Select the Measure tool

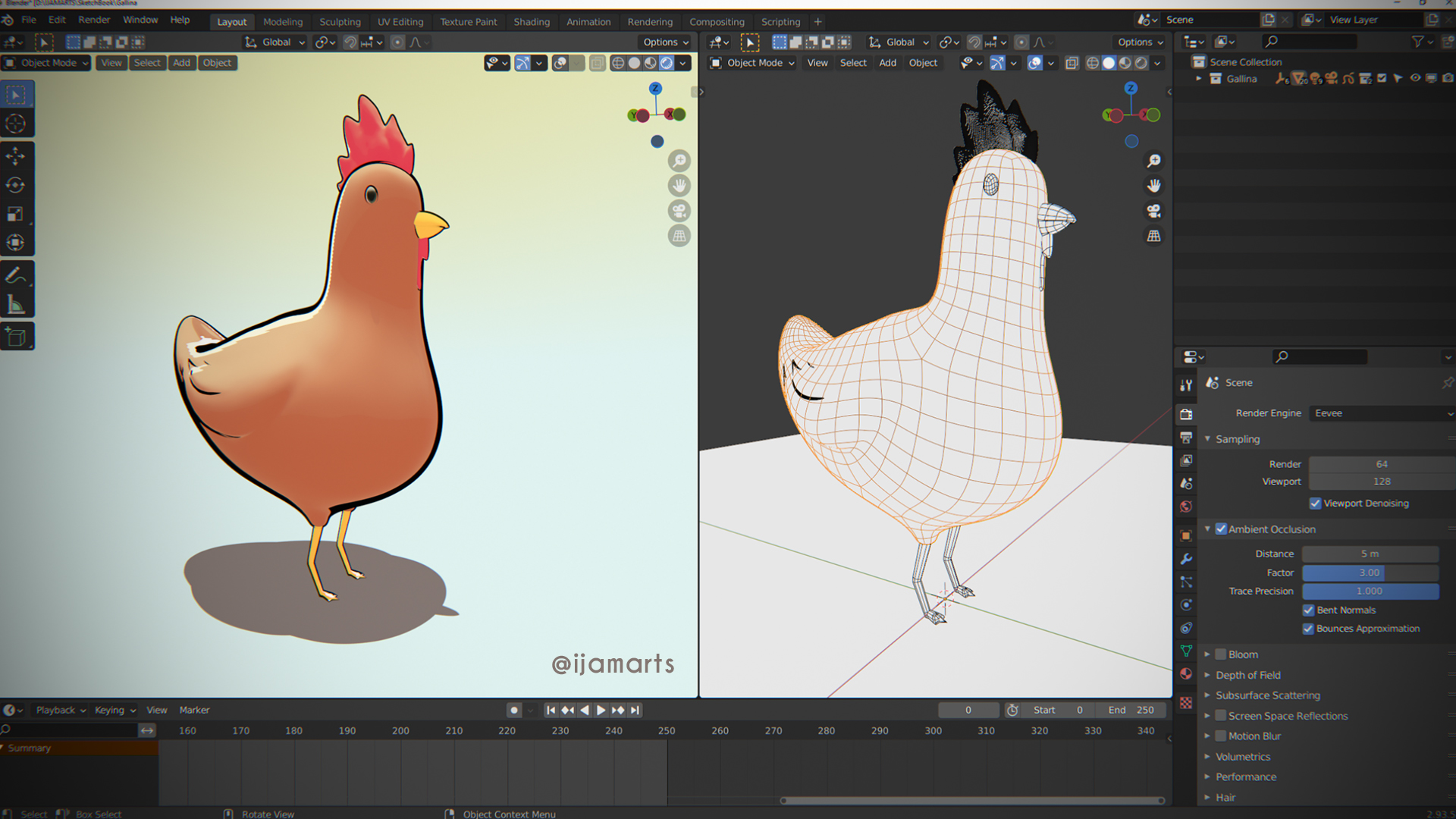tap(15, 305)
